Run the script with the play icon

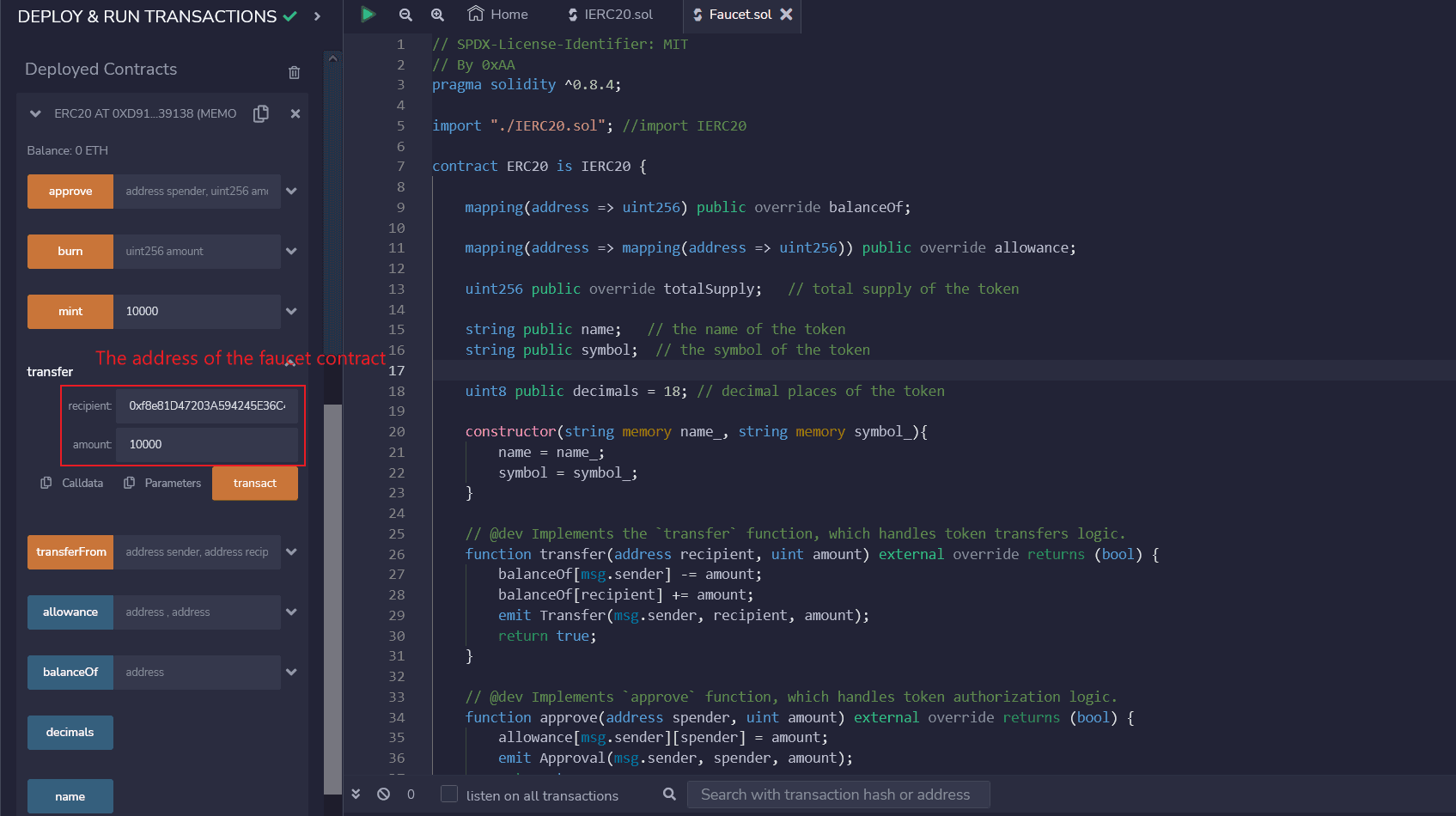tap(368, 15)
